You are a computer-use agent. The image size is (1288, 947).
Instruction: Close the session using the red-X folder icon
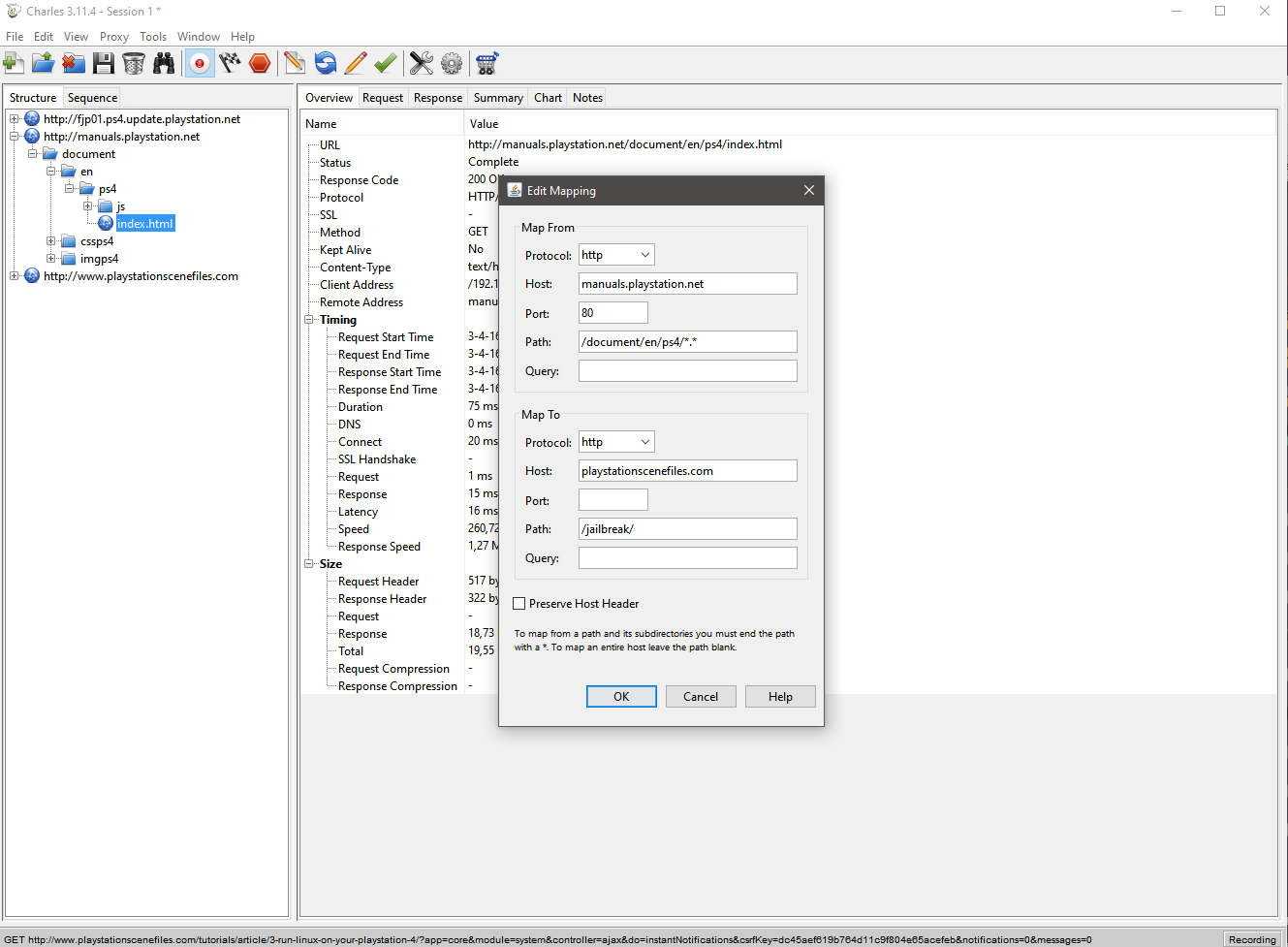click(74, 64)
